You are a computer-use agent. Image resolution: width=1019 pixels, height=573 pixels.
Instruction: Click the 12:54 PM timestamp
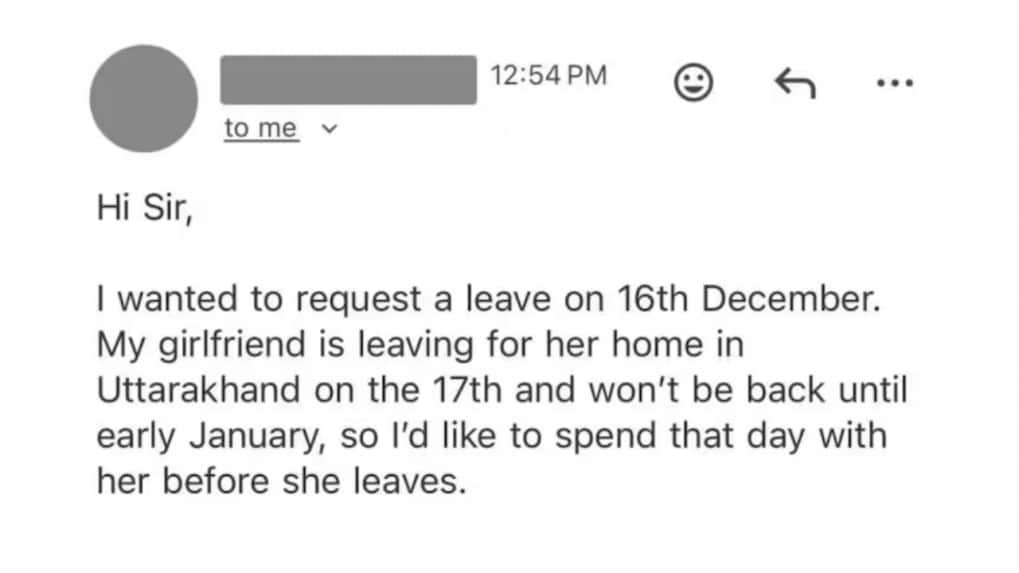click(x=548, y=76)
